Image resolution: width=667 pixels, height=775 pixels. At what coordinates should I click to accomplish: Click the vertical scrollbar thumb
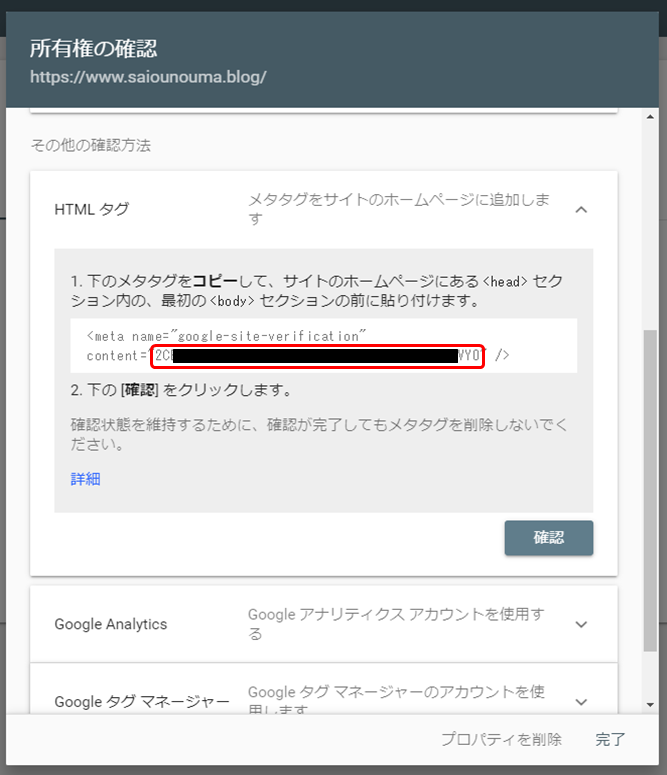pos(650,490)
